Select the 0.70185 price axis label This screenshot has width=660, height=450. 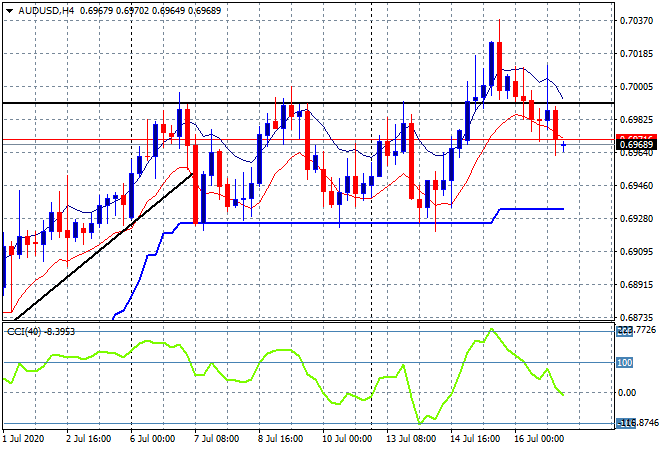[636, 53]
